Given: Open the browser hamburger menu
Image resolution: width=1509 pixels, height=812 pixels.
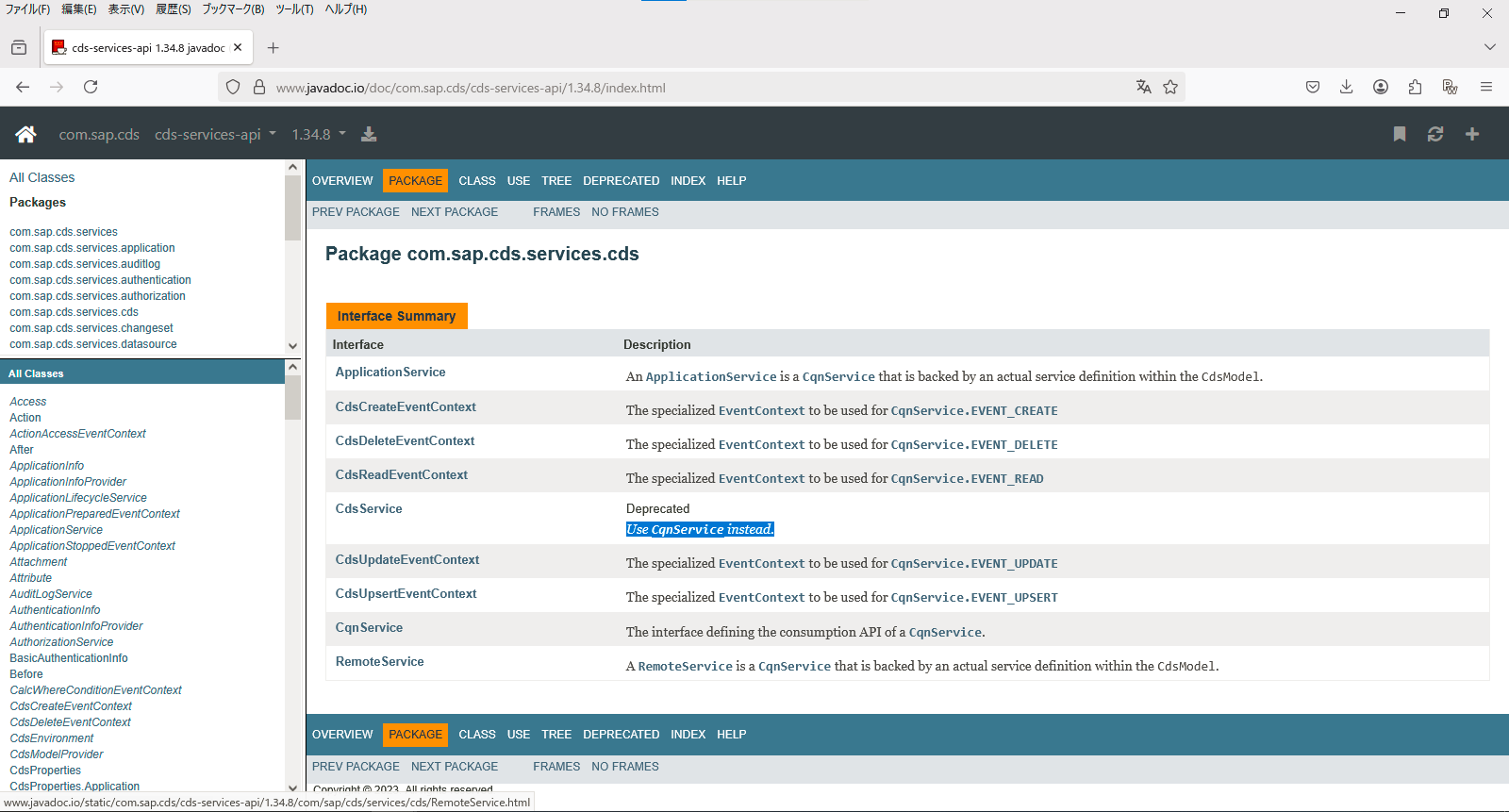Looking at the screenshot, I should click(x=1486, y=87).
